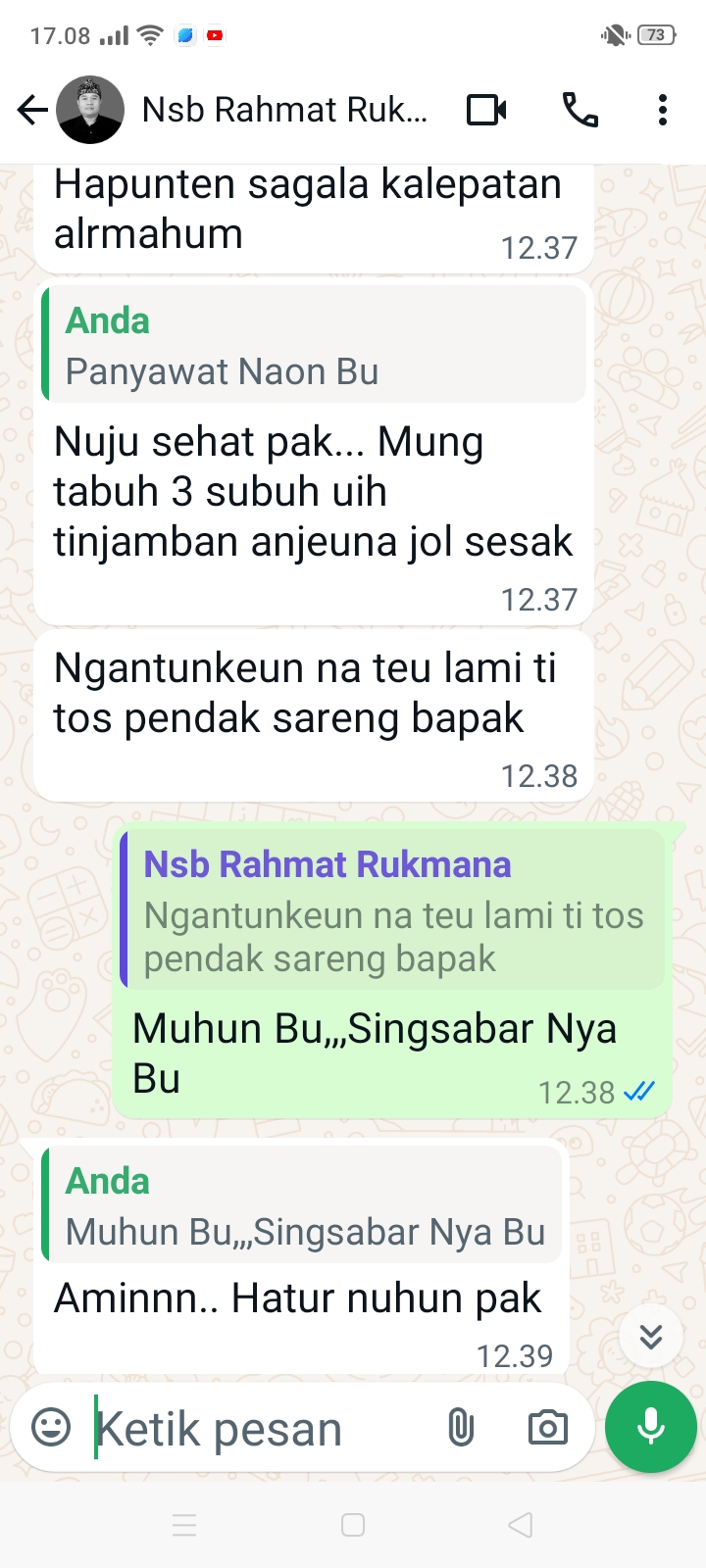
Task: Tap quoted reply "Panyawat Naon Bu"
Action: pyautogui.click(x=314, y=345)
